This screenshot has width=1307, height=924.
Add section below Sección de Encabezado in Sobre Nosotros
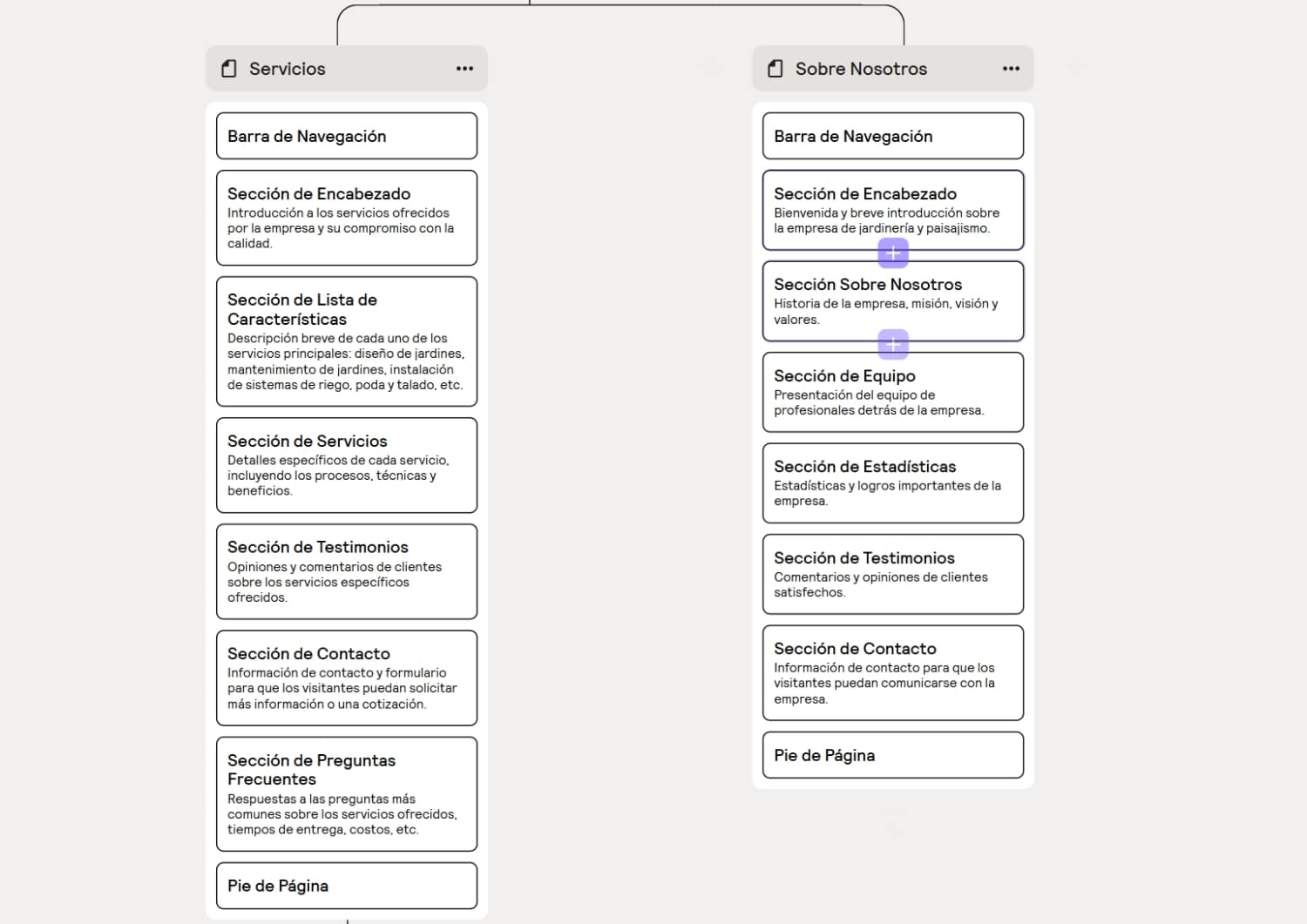click(893, 253)
